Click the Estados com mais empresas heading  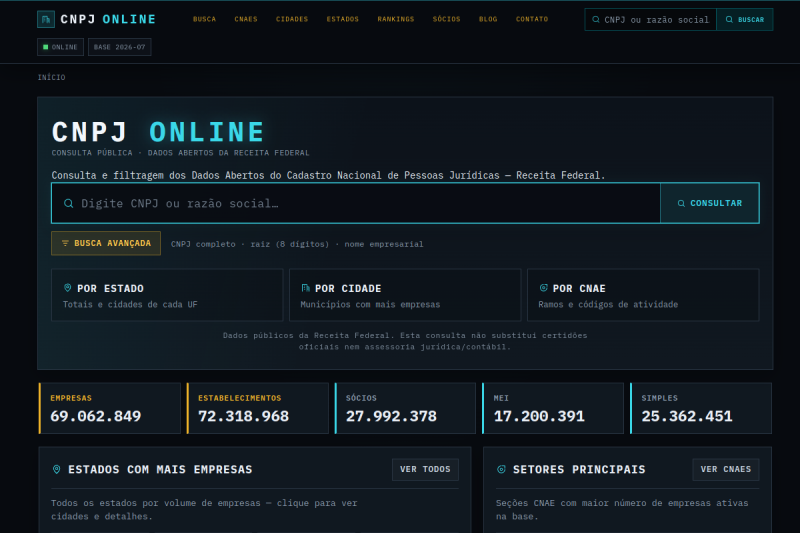tap(160, 469)
